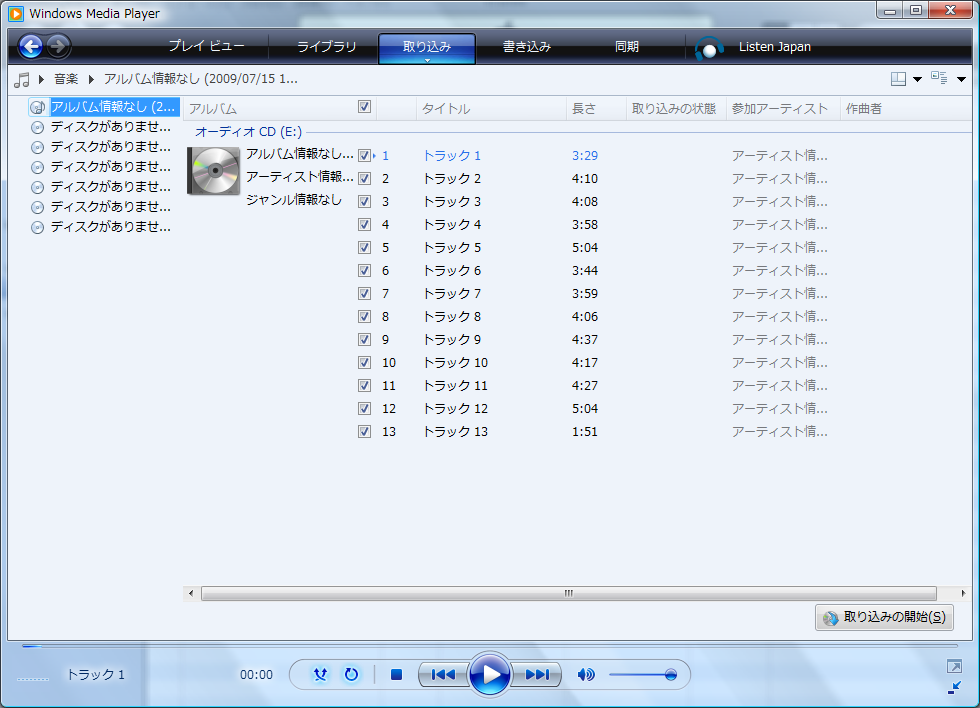Click ジャンル情報なし genre text
The height and width of the screenshot is (708, 980).
coord(294,200)
